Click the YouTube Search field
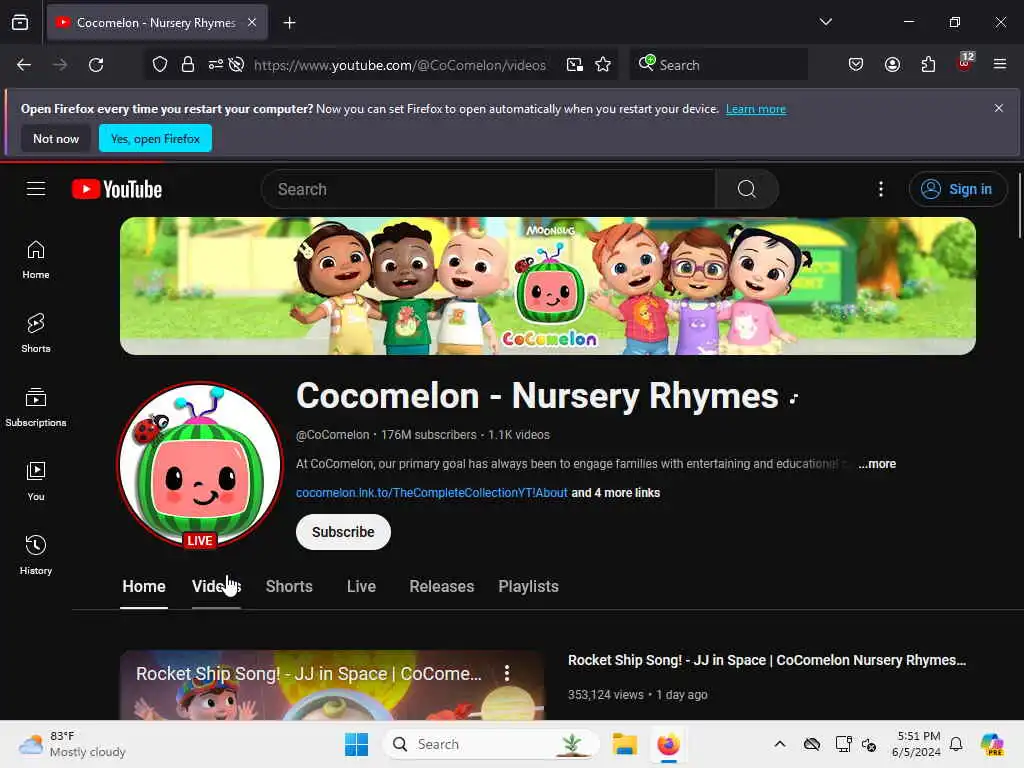The height and width of the screenshot is (768, 1024). 488,189
